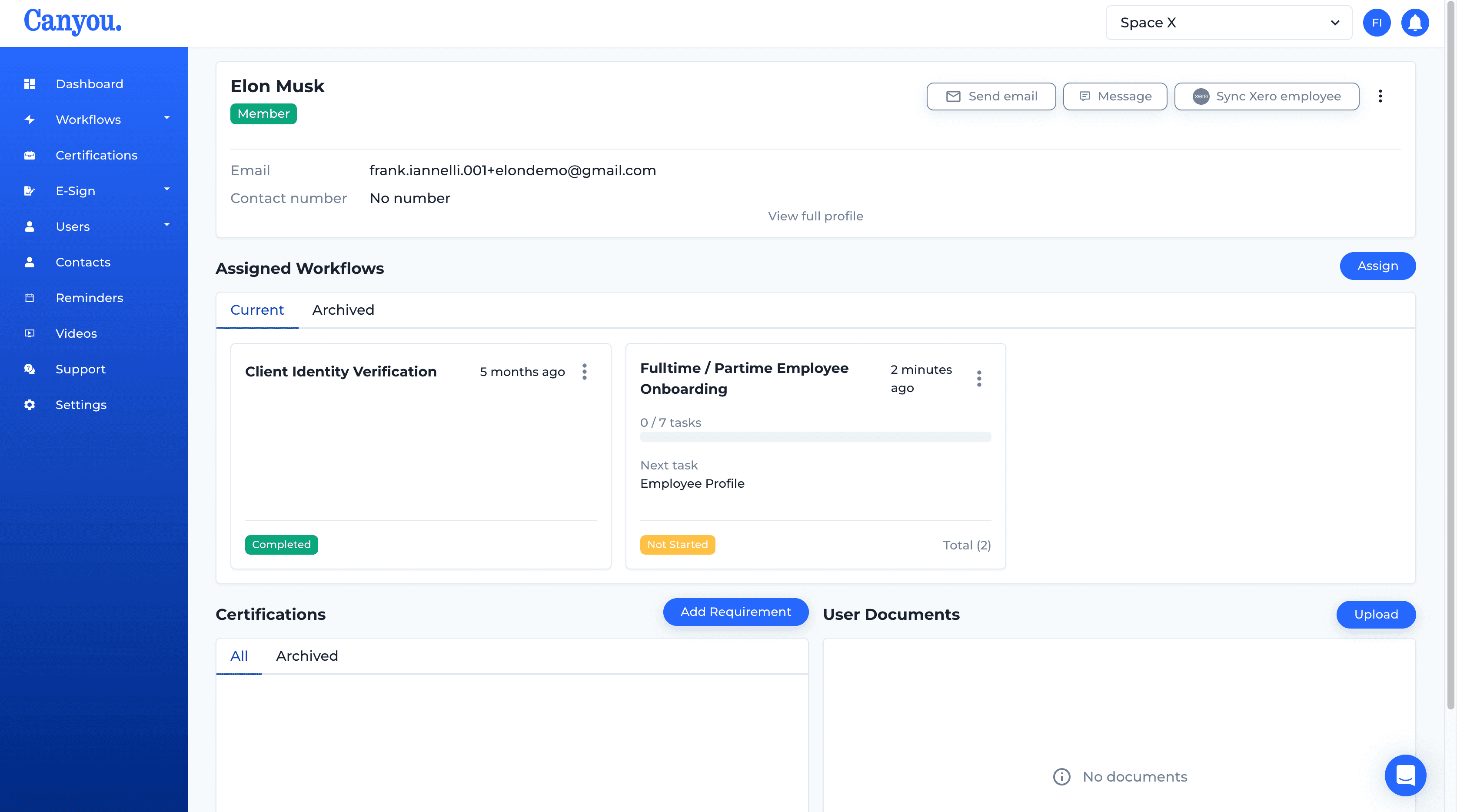Click Total (2) on onboarding card
The width and height of the screenshot is (1457, 812).
pyautogui.click(x=967, y=545)
